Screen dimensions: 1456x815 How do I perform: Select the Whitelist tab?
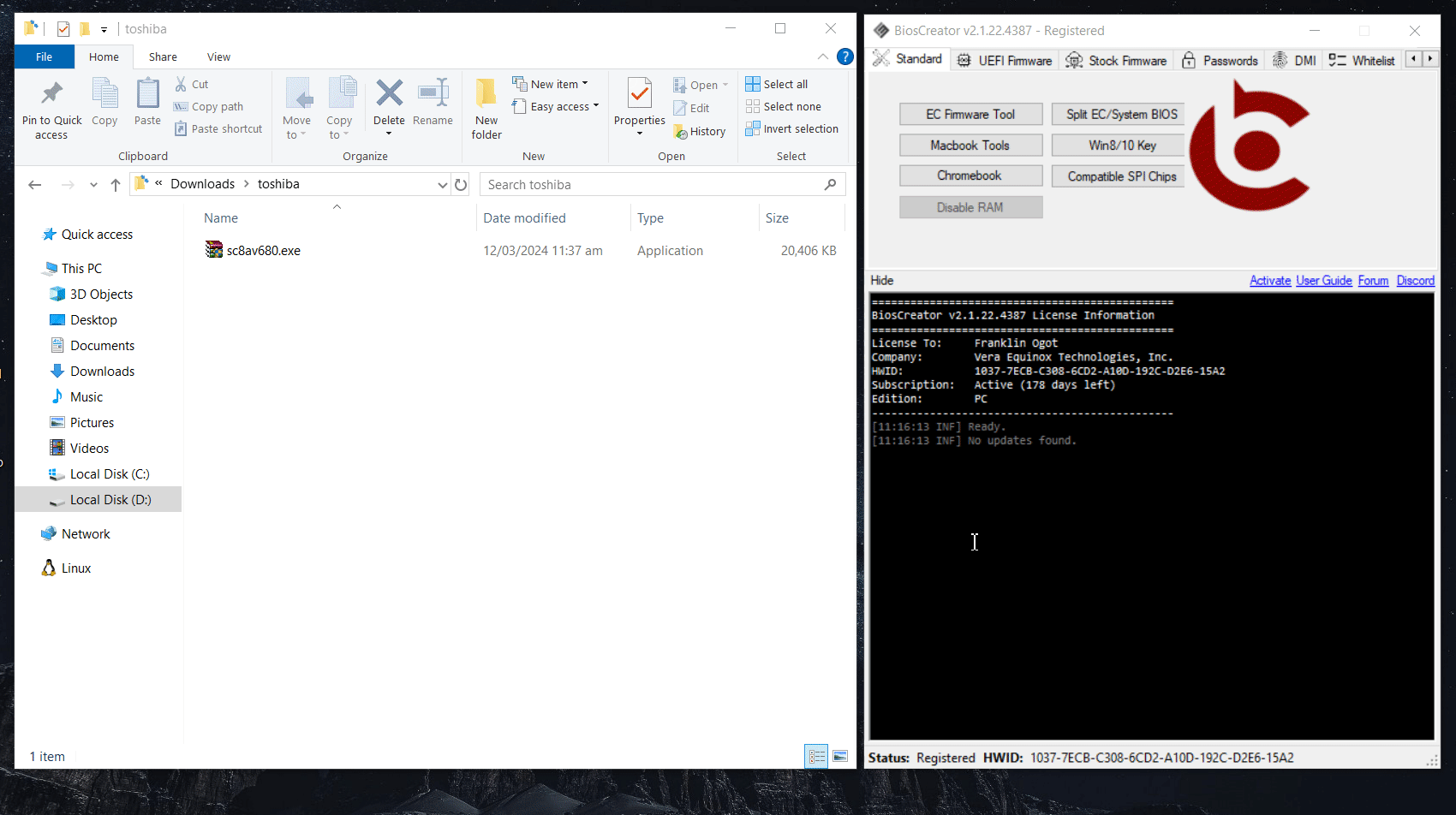[x=1362, y=60]
